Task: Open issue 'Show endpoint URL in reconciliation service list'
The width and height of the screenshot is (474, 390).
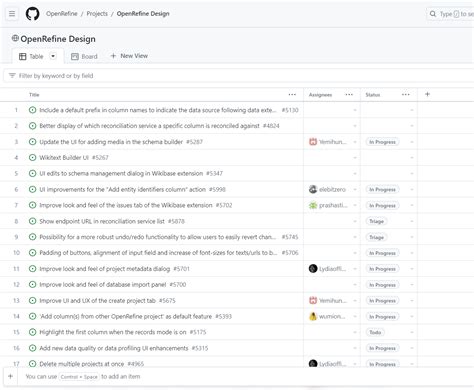Action: point(102,221)
